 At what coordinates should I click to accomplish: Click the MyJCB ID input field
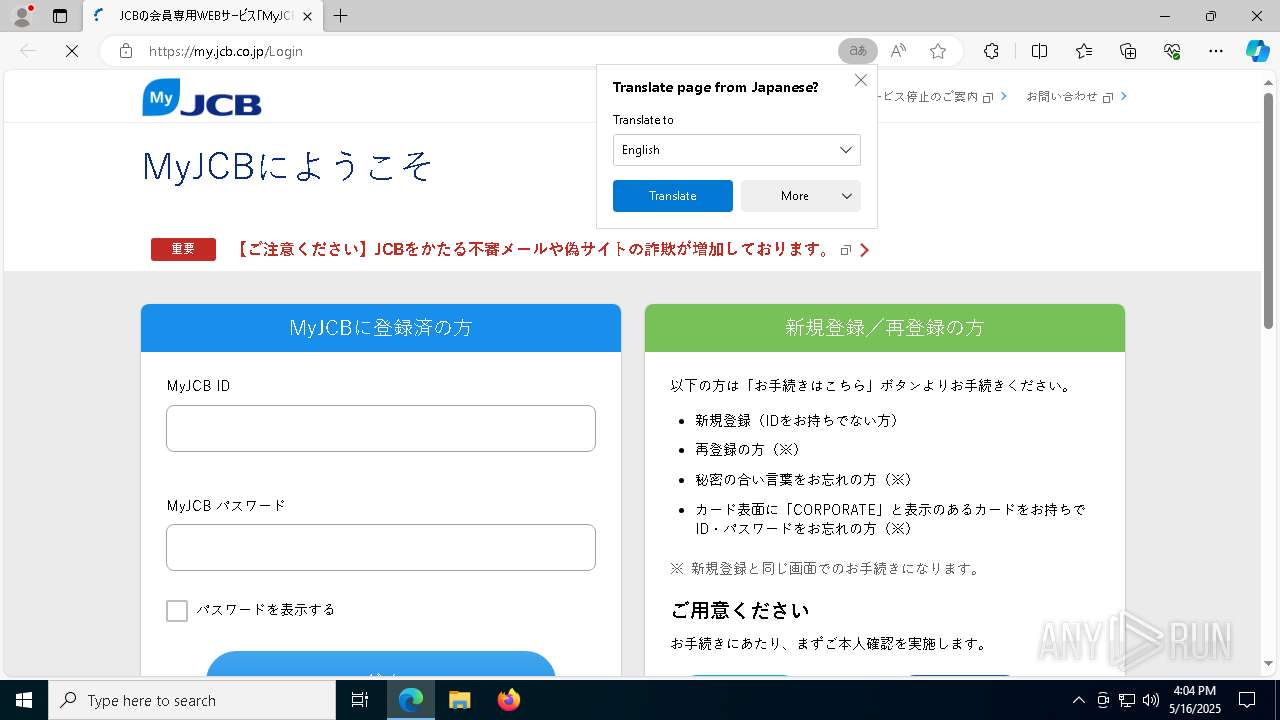(x=381, y=428)
